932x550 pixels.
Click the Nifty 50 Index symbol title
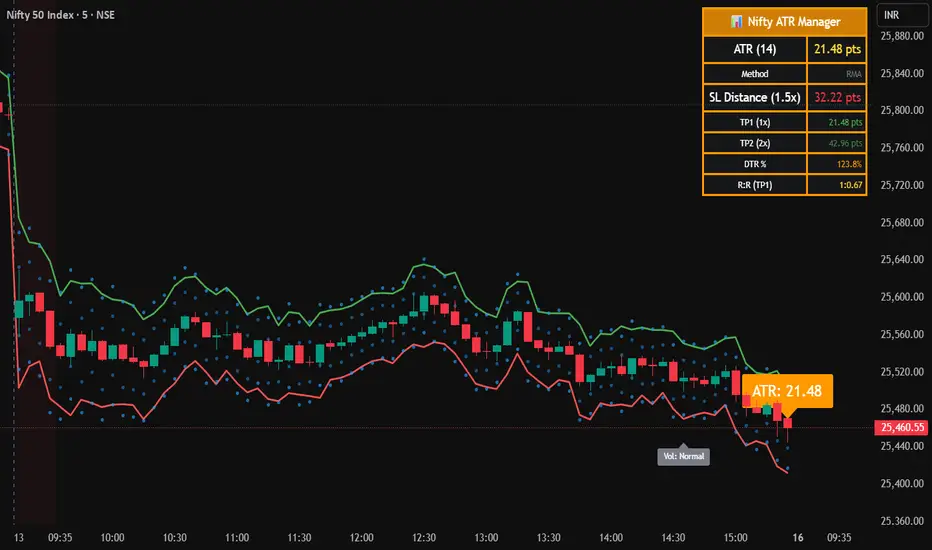(x=60, y=15)
